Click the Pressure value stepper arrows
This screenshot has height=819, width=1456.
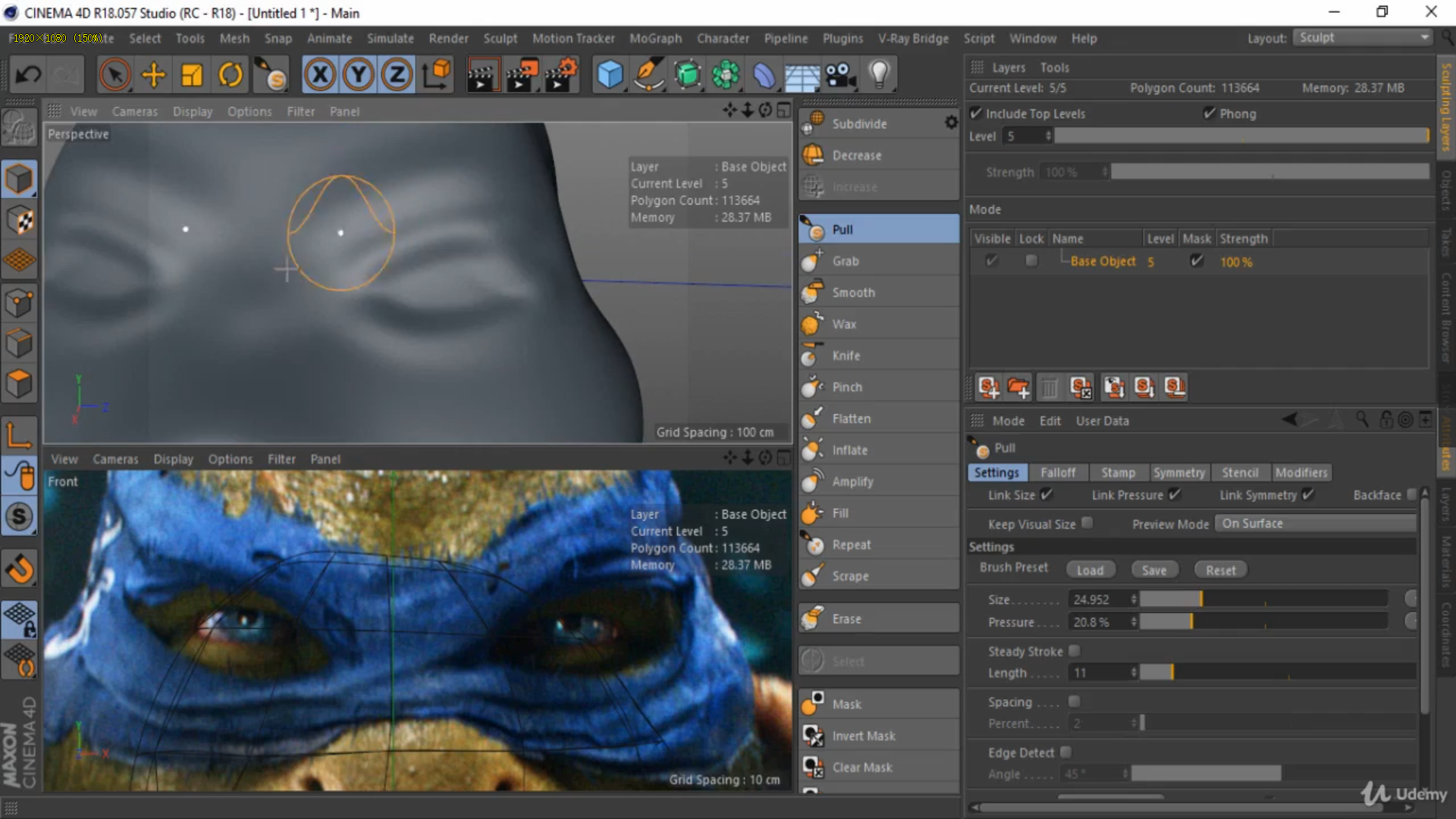[1134, 622]
